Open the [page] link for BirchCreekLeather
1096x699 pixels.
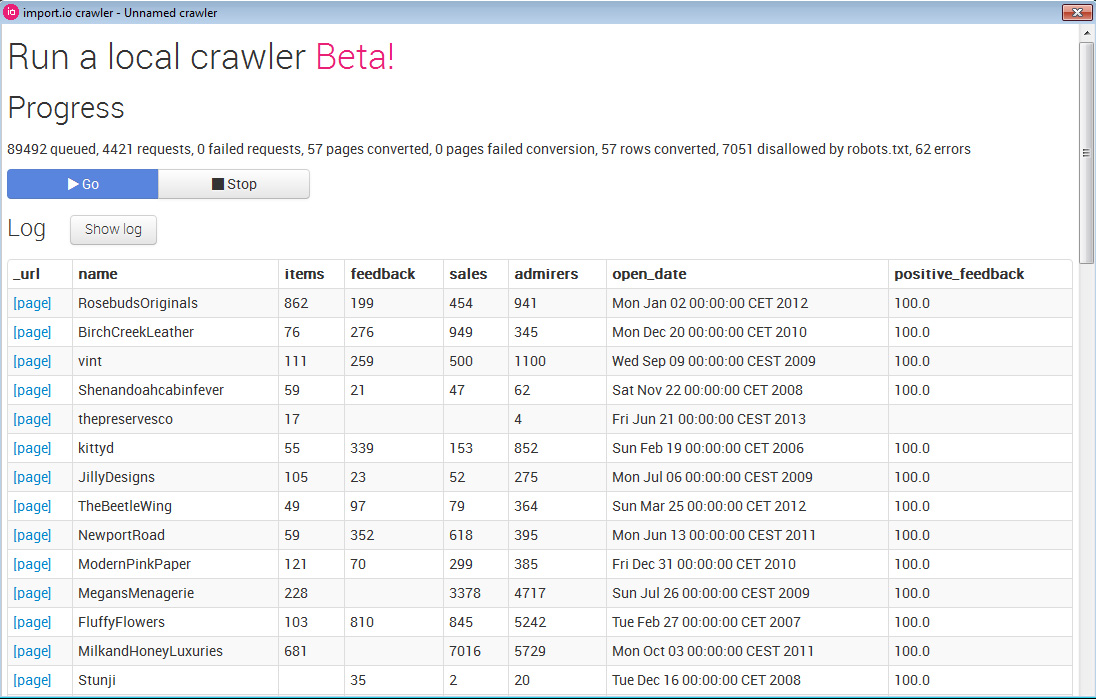(32, 332)
